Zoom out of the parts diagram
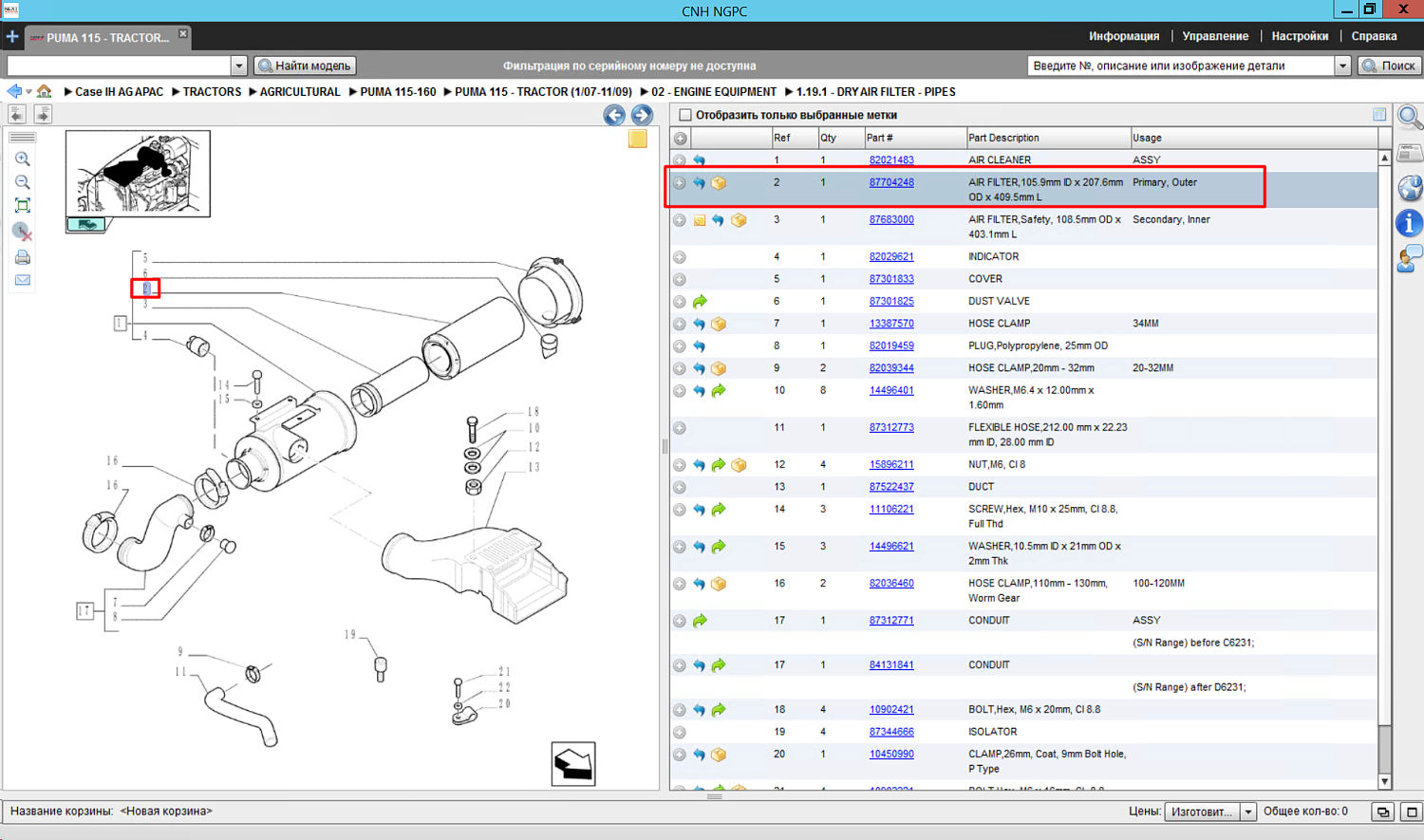The height and width of the screenshot is (840, 1424). point(23,182)
